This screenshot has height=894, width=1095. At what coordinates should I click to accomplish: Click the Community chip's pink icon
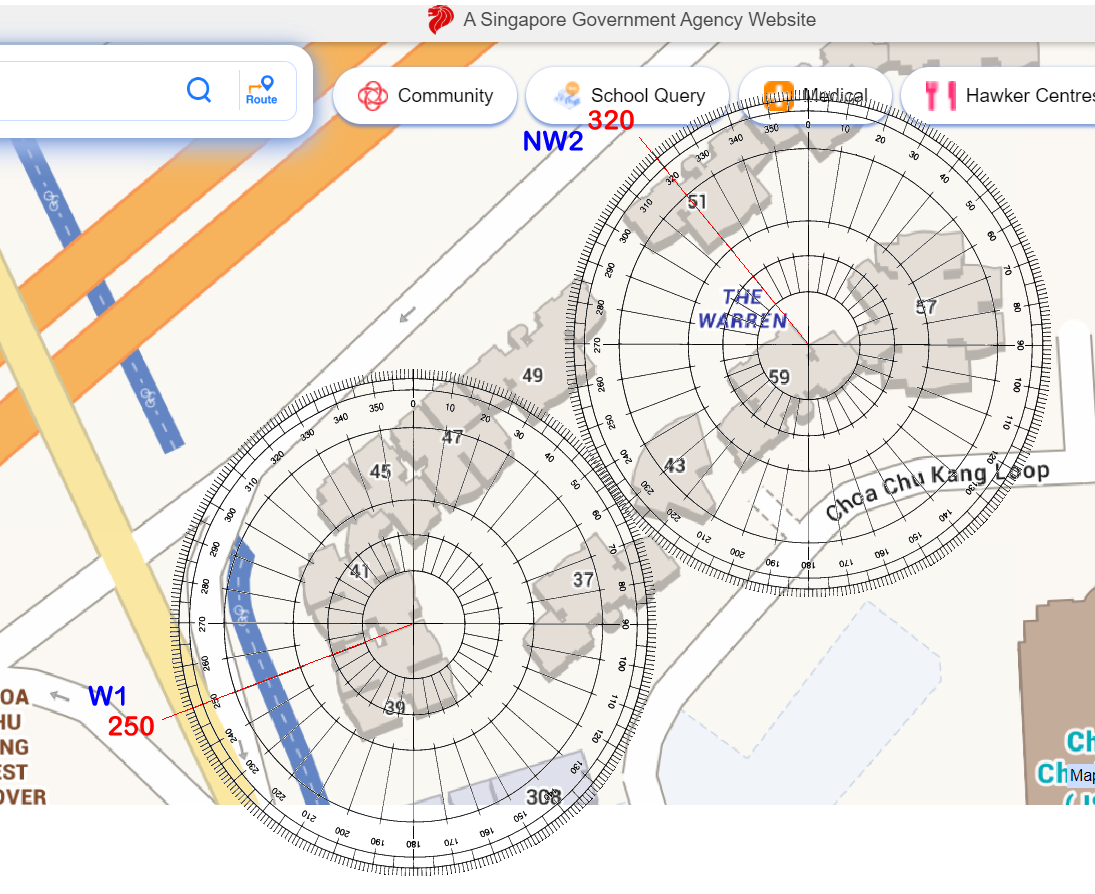point(373,96)
